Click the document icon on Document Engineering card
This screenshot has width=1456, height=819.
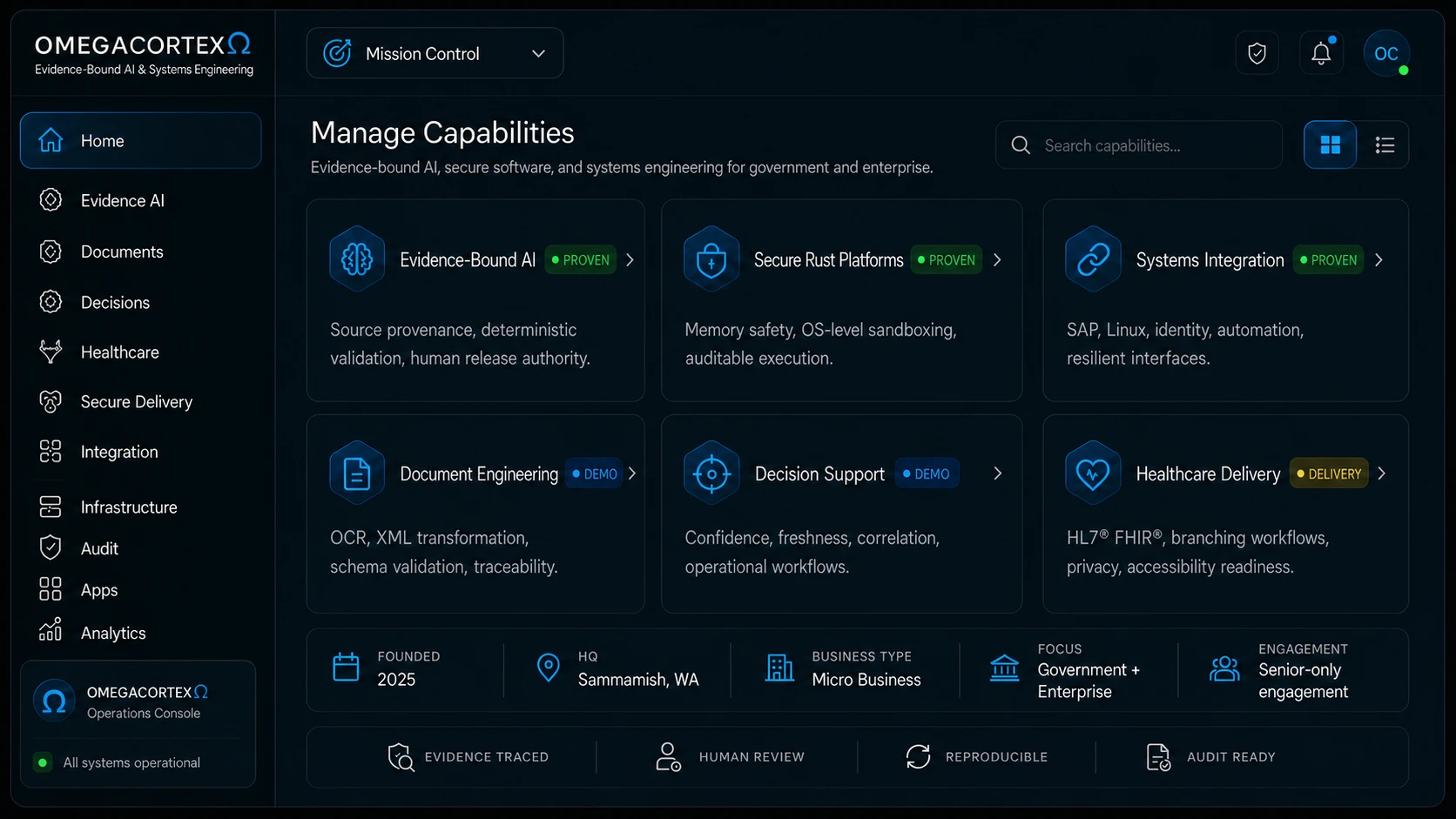pos(357,473)
